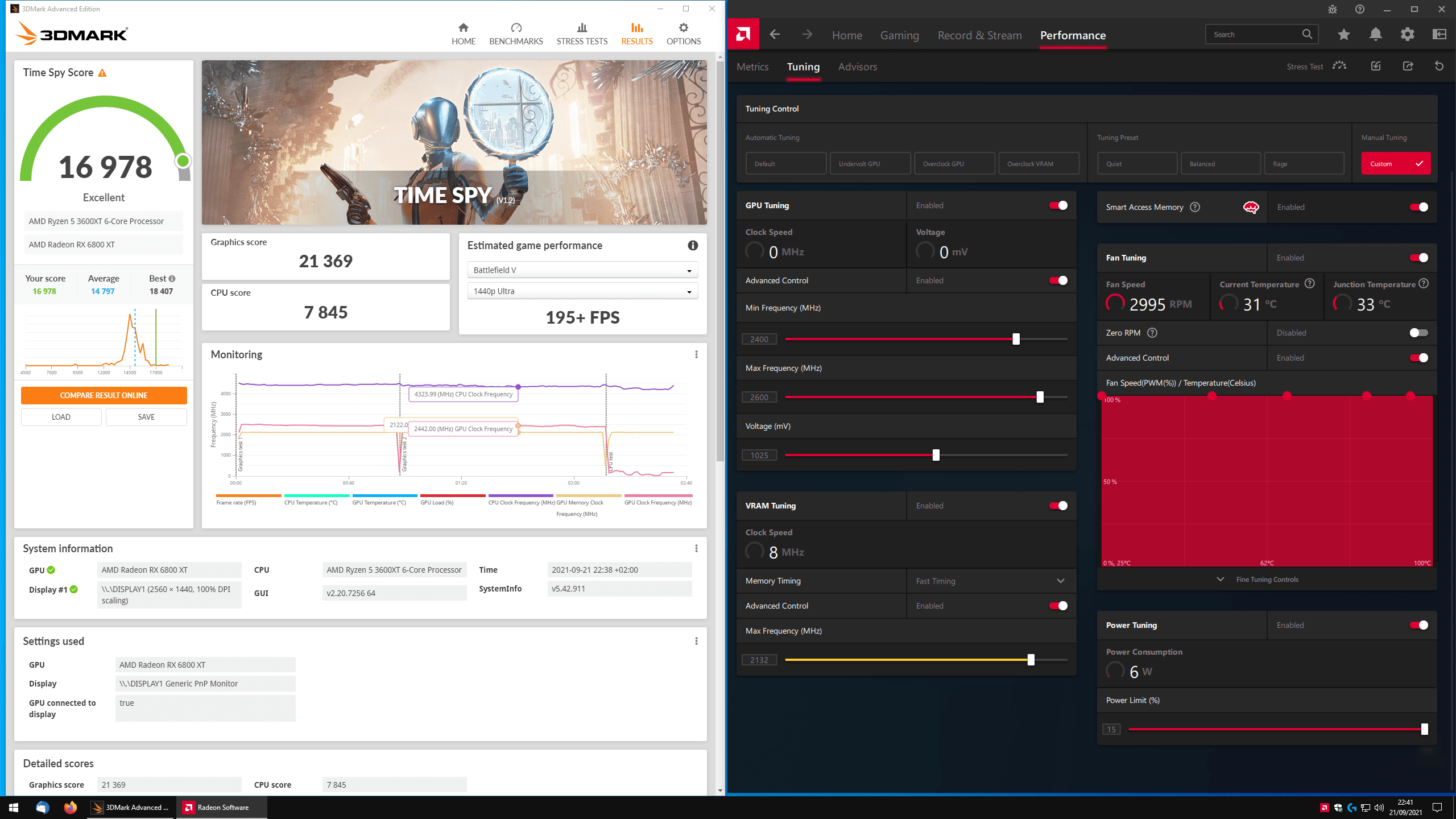1456x819 pixels.
Task: Open the Battlefield V game dropdown
Action: tap(582, 270)
